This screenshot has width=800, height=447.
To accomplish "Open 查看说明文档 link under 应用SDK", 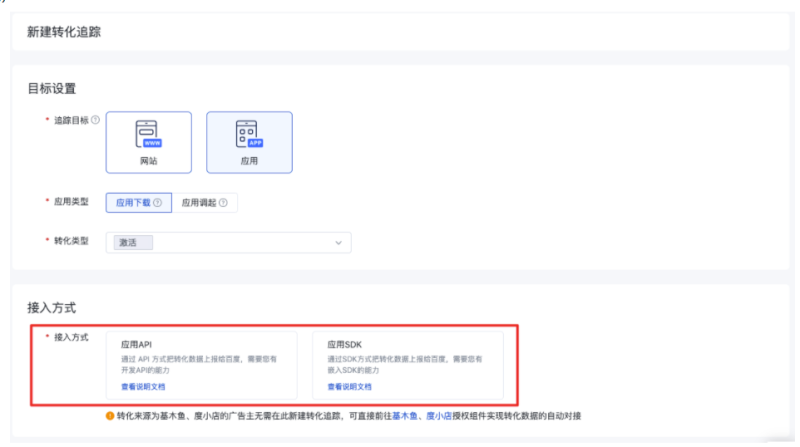I will click(x=349, y=387).
